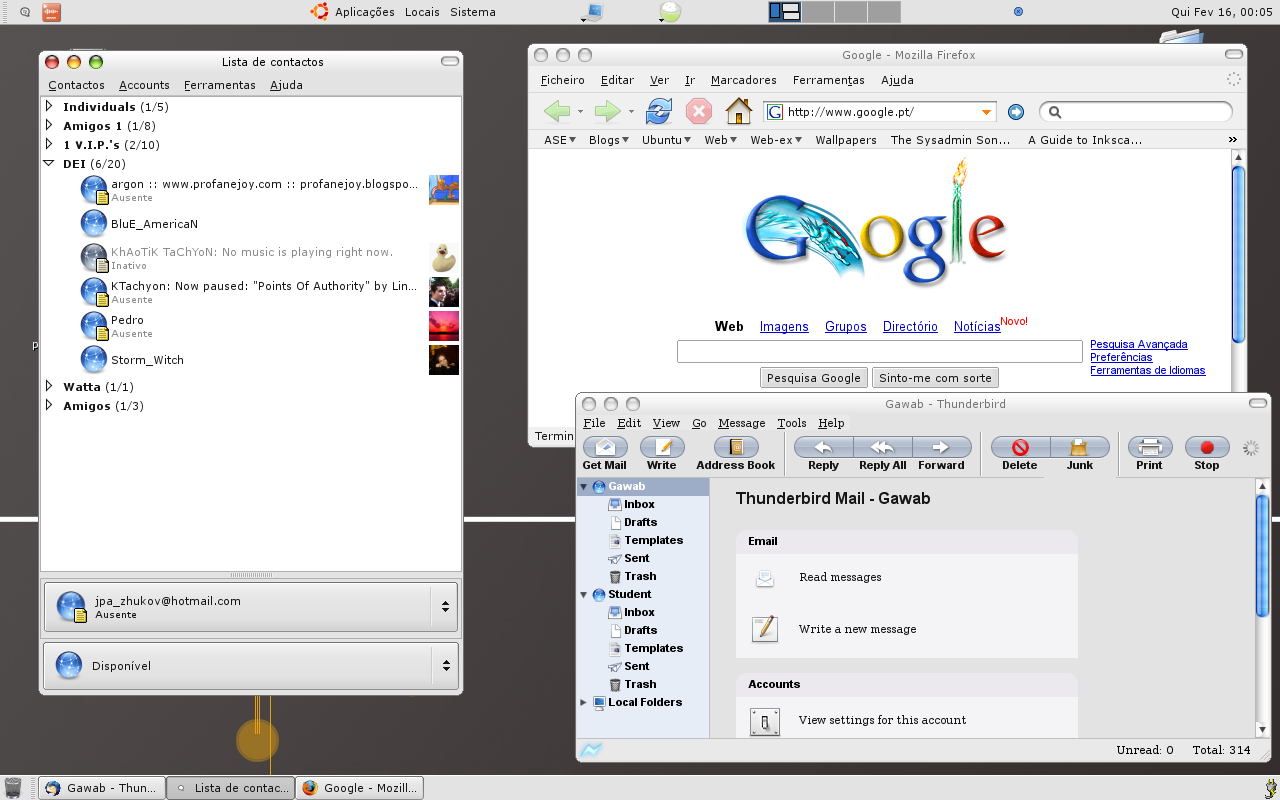Click the Google search text field
Screen dimensions: 1280x800
click(x=880, y=351)
